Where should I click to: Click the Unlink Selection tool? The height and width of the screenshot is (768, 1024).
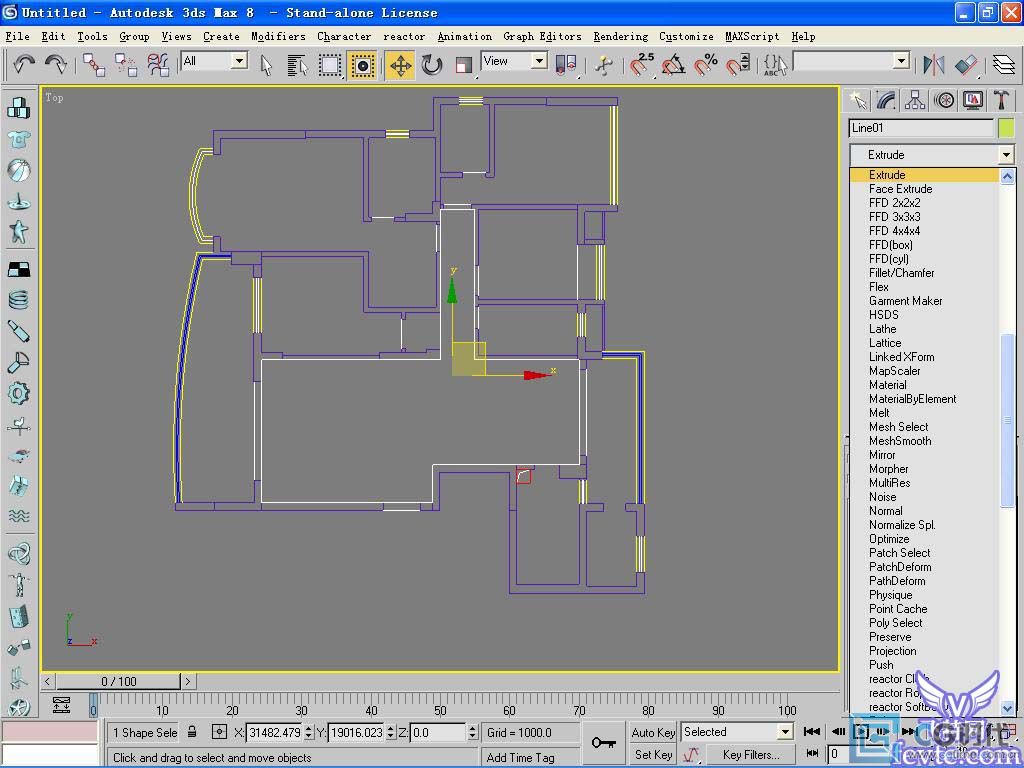click(x=125, y=65)
